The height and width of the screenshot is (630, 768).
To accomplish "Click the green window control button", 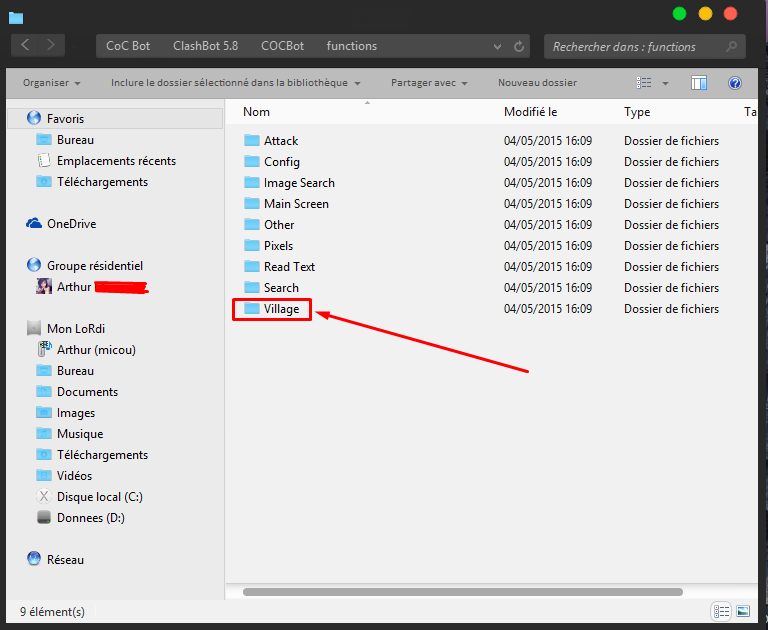I will tap(679, 13).
